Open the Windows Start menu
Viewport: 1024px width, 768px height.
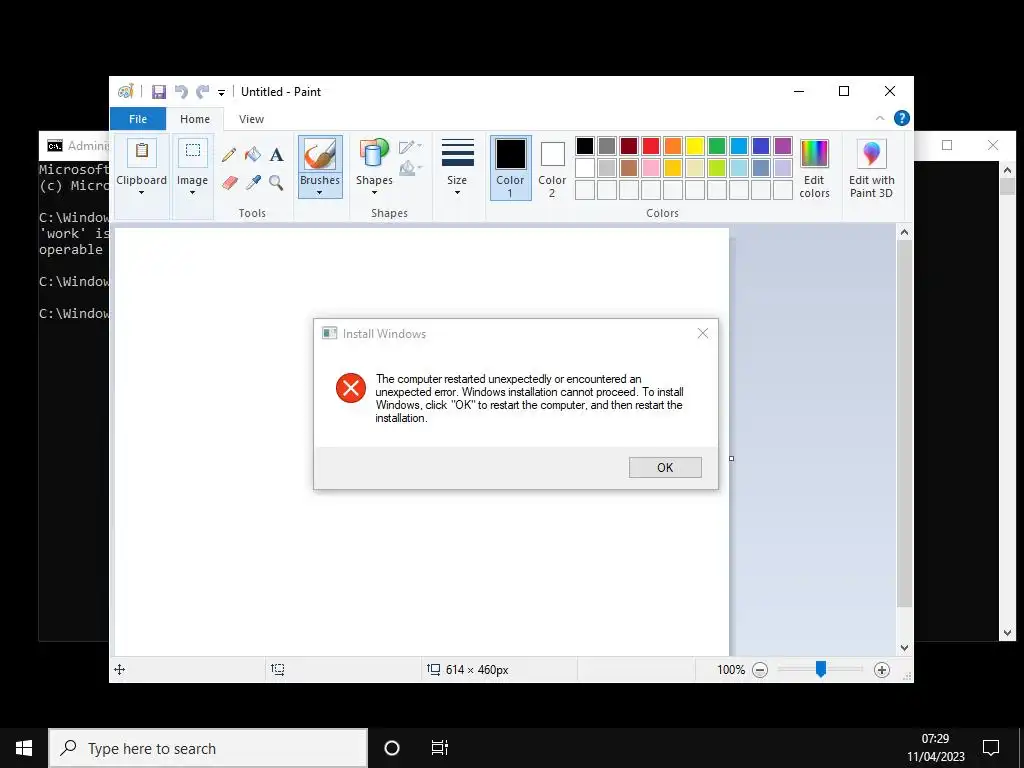(24, 748)
